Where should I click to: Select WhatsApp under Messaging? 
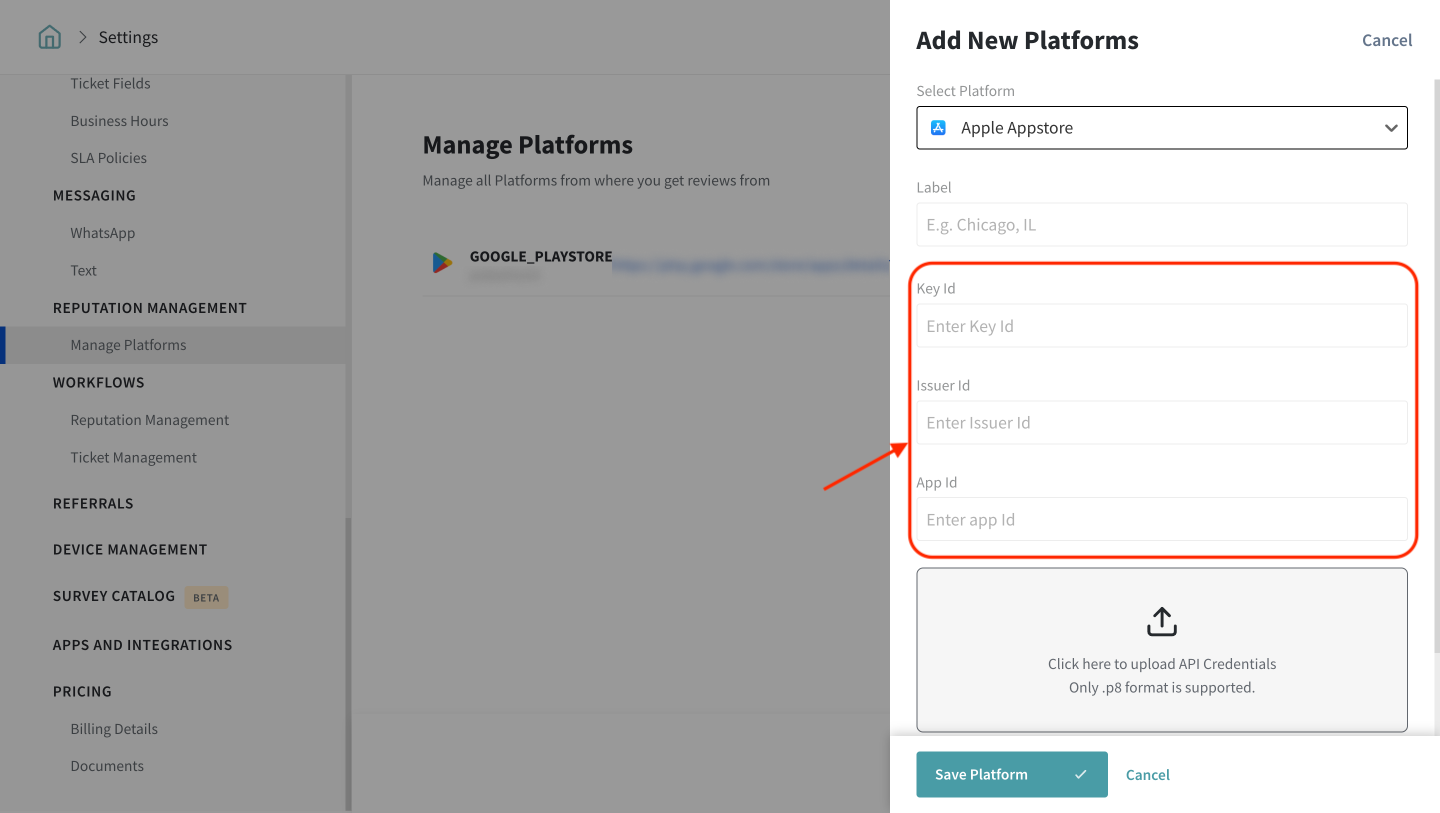pos(102,233)
